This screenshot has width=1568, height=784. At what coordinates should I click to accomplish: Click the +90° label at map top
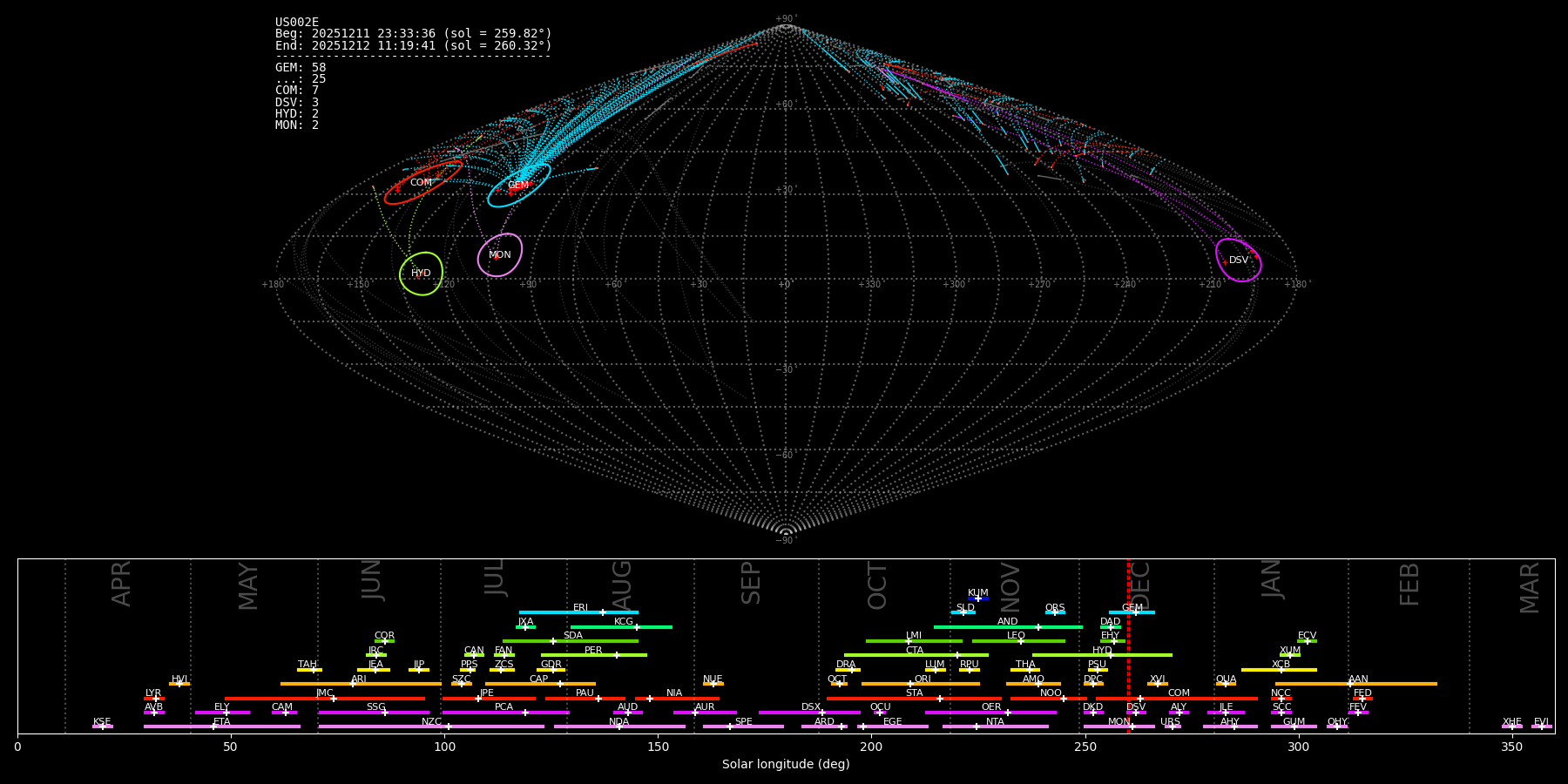[x=786, y=18]
